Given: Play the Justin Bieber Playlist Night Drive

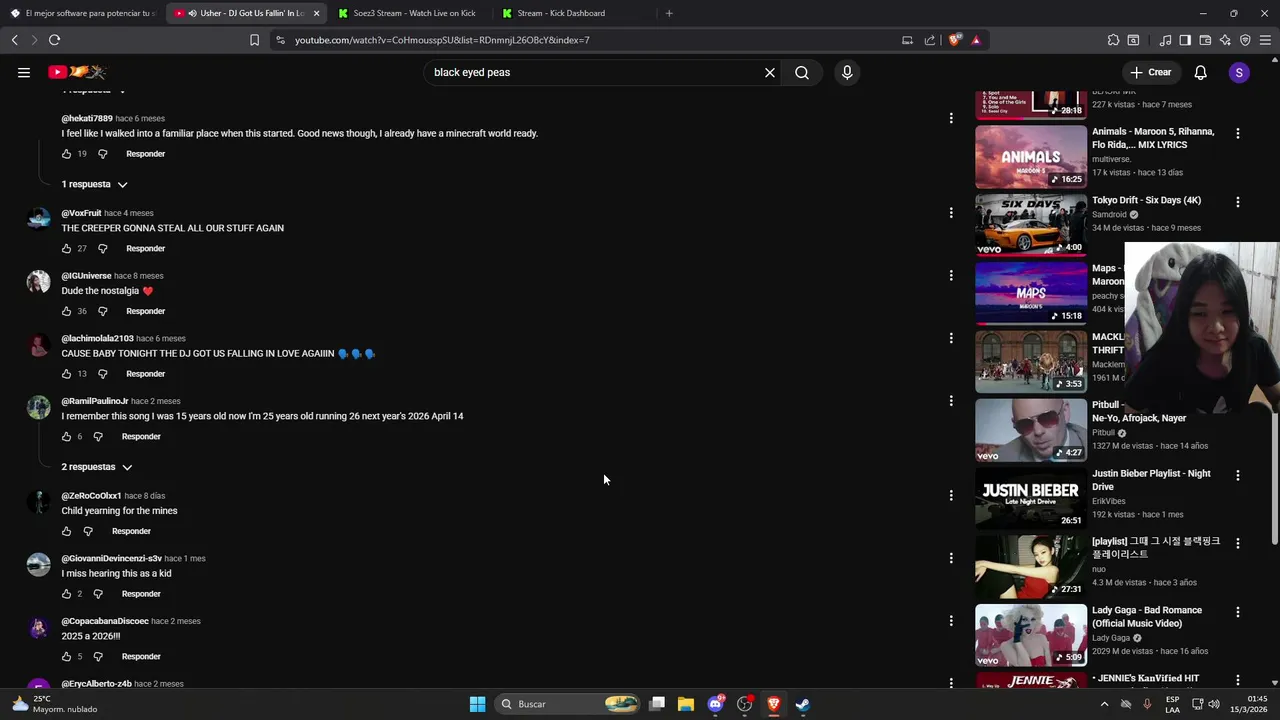Looking at the screenshot, I should pyautogui.click(x=1031, y=497).
